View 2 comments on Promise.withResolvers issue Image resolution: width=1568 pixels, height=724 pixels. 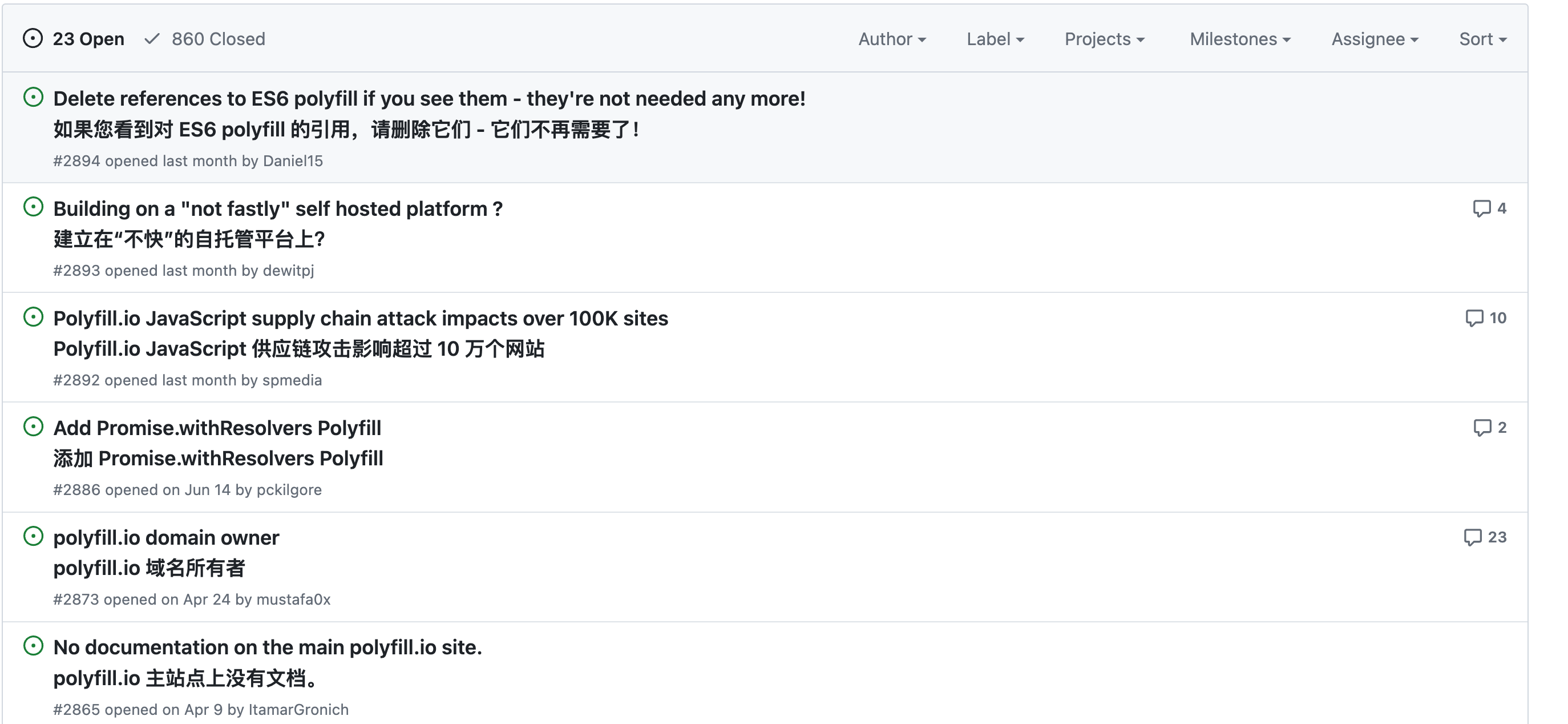click(x=1489, y=428)
